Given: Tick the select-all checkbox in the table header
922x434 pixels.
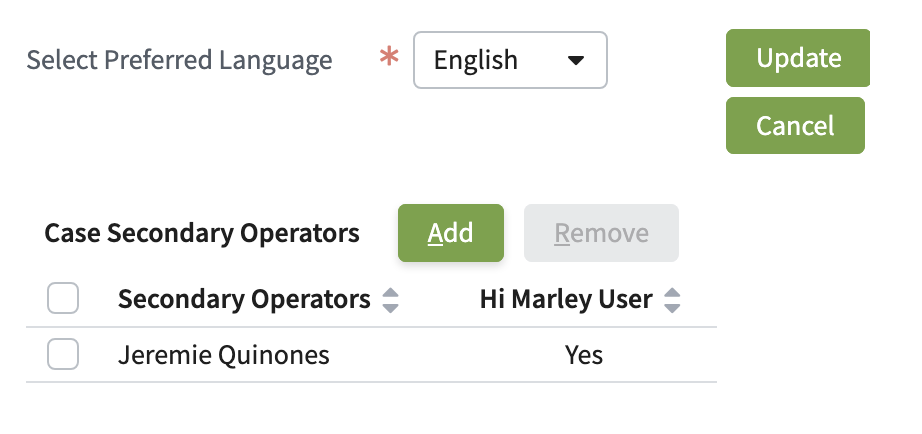Looking at the screenshot, I should tap(63, 299).
